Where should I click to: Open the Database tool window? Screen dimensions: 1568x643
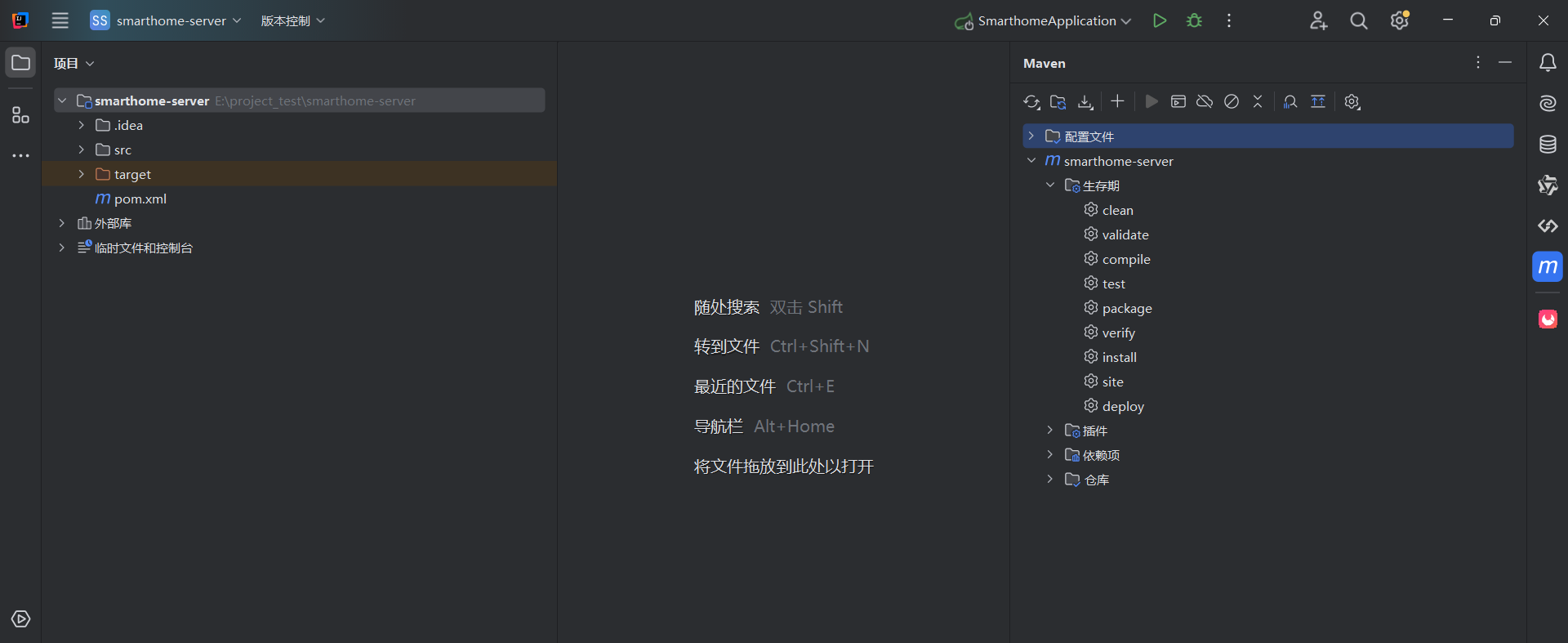(1548, 145)
